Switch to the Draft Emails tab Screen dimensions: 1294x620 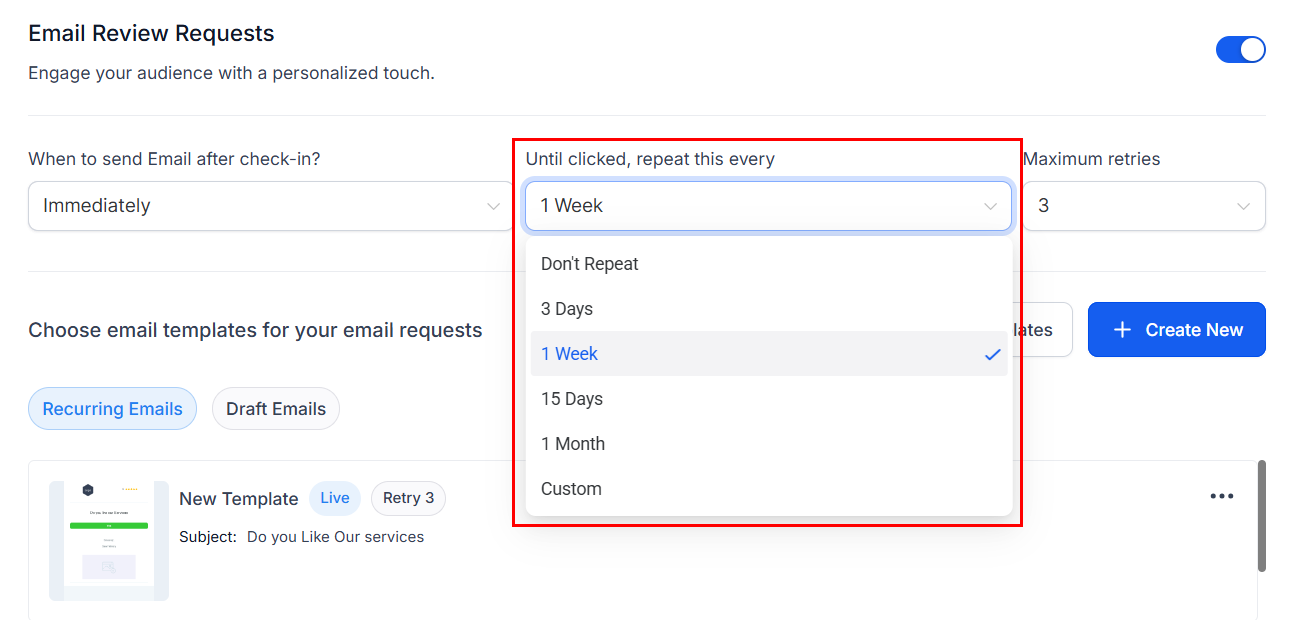tap(276, 409)
